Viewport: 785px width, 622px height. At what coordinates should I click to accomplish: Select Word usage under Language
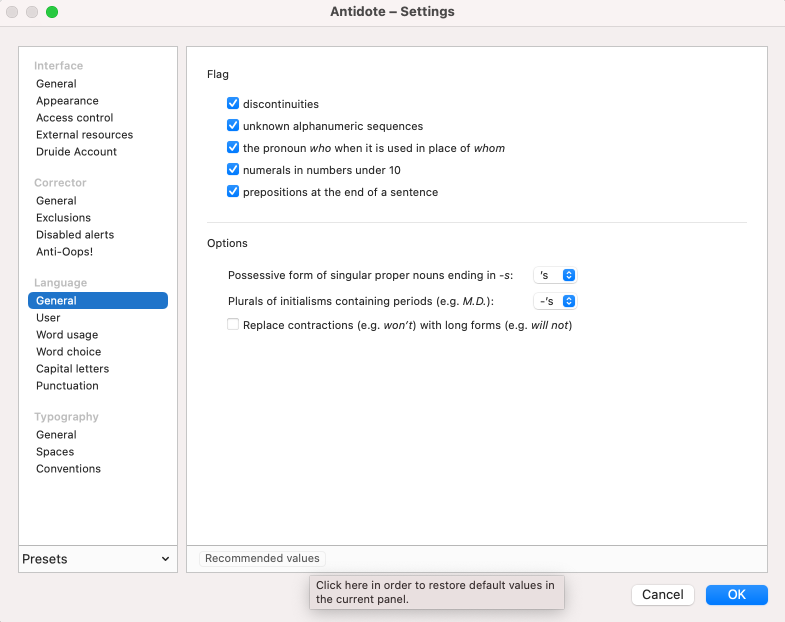click(x=67, y=335)
